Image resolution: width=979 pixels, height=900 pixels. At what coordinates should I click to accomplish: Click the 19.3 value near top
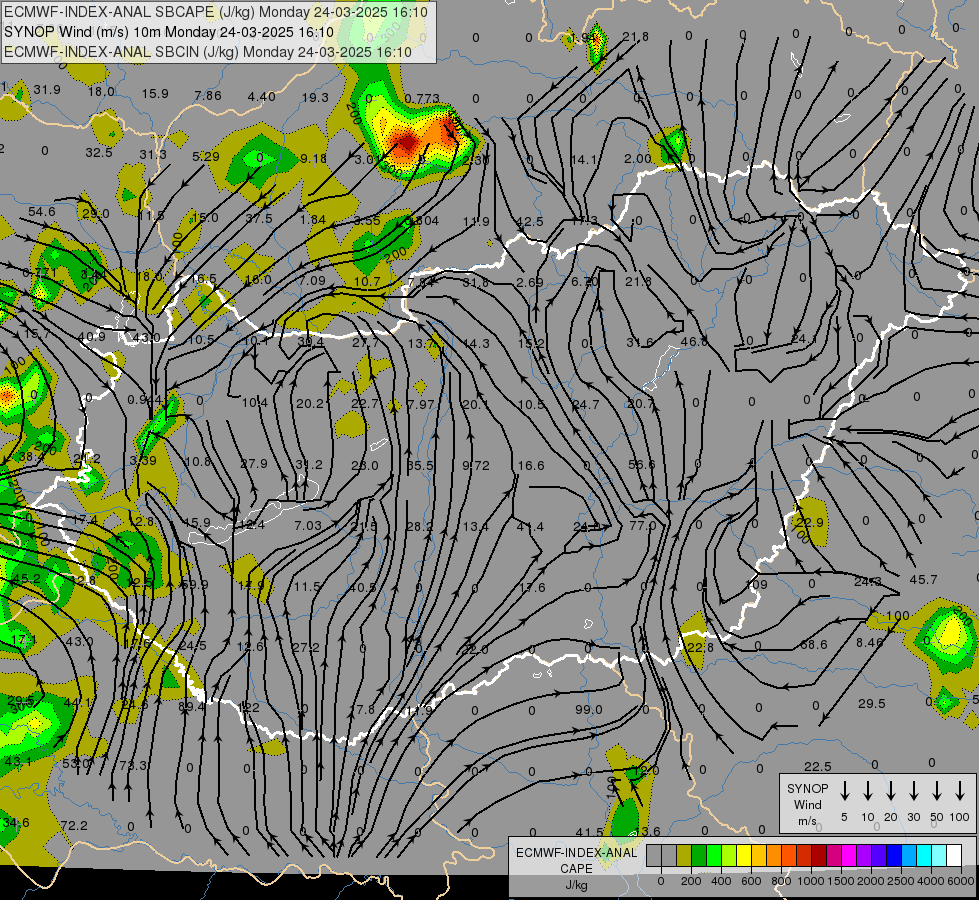315,97
